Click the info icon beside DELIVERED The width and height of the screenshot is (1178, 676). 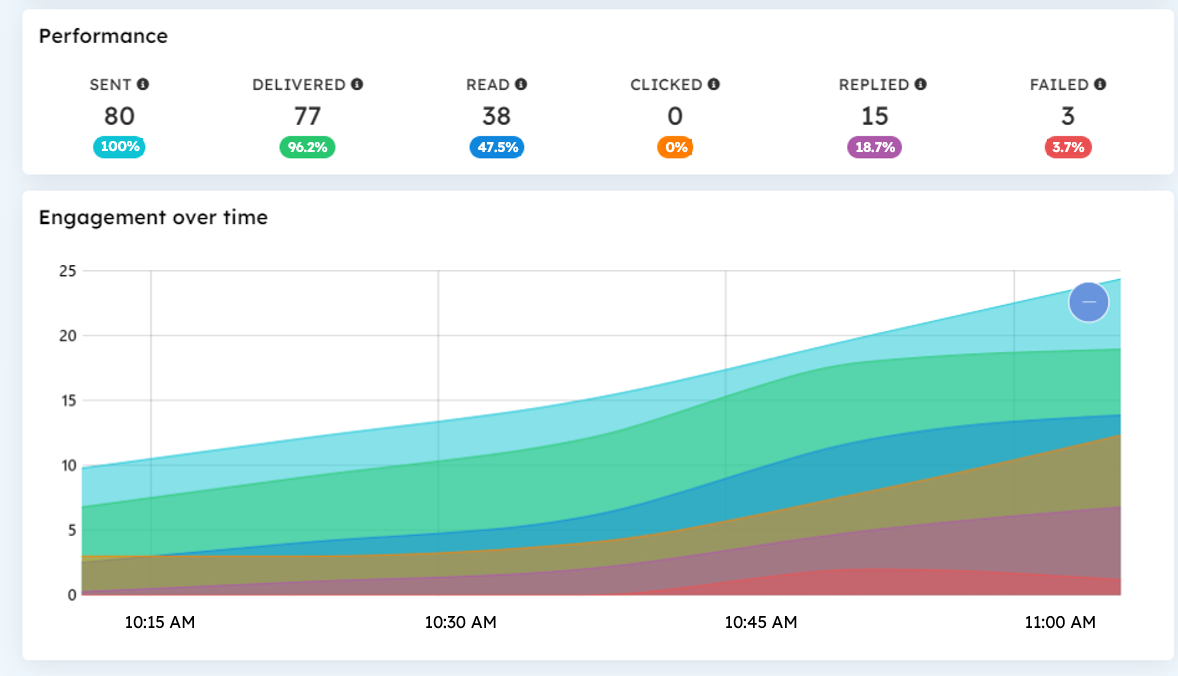click(x=357, y=85)
